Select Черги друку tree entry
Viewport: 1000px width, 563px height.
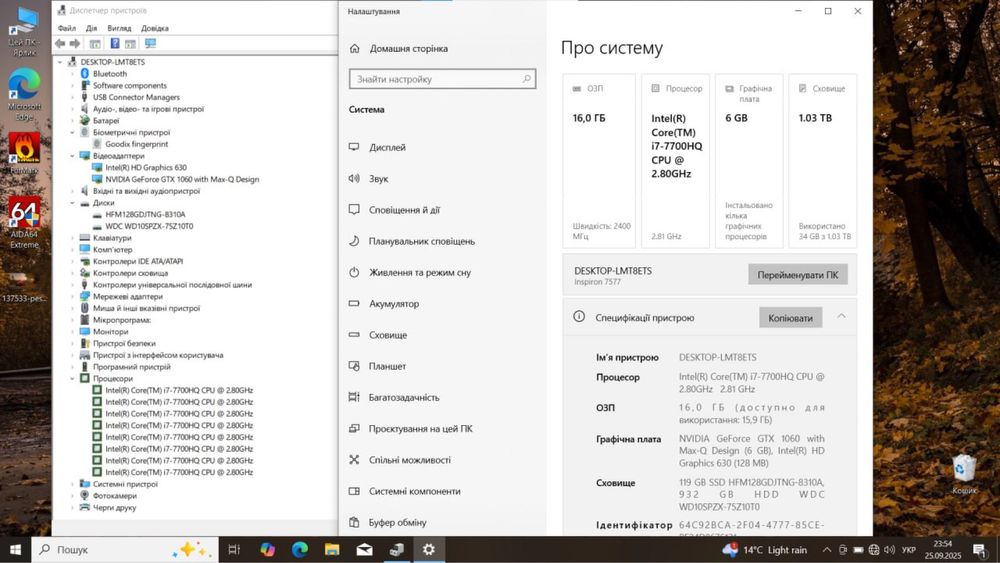coord(115,508)
